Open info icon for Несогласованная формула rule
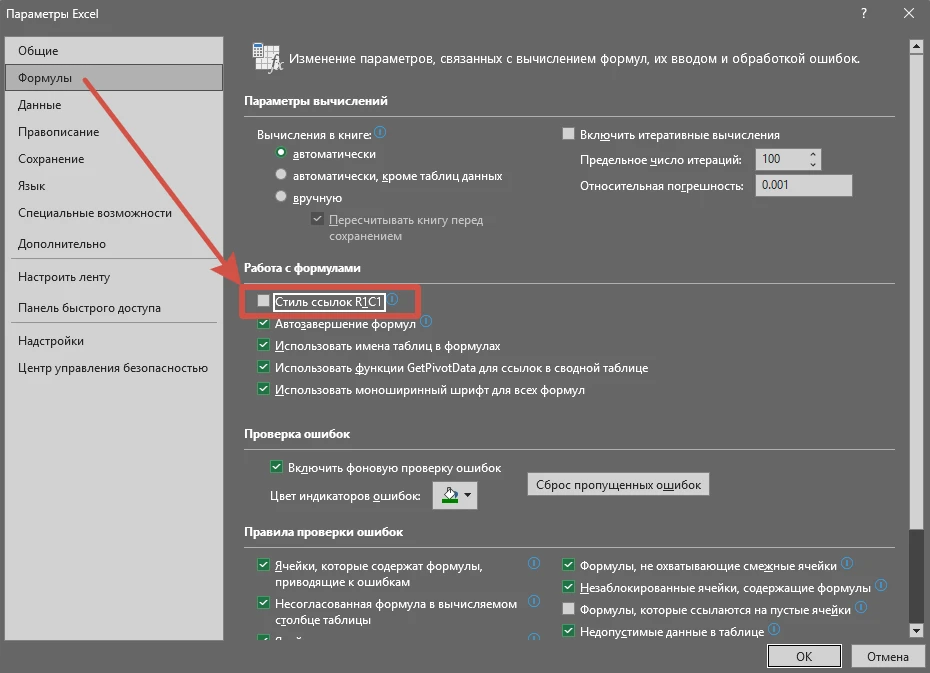 [x=534, y=601]
